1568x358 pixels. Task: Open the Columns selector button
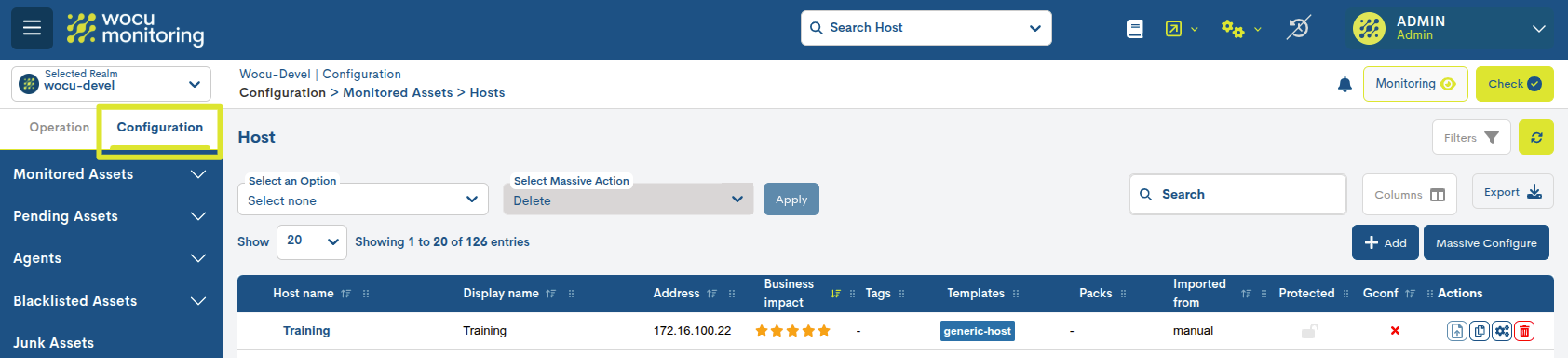pos(1410,195)
